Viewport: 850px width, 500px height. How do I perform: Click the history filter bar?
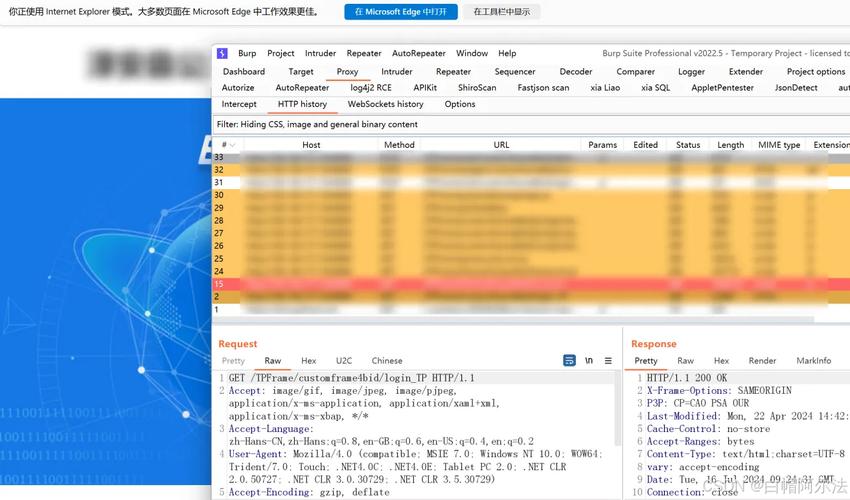[531, 124]
